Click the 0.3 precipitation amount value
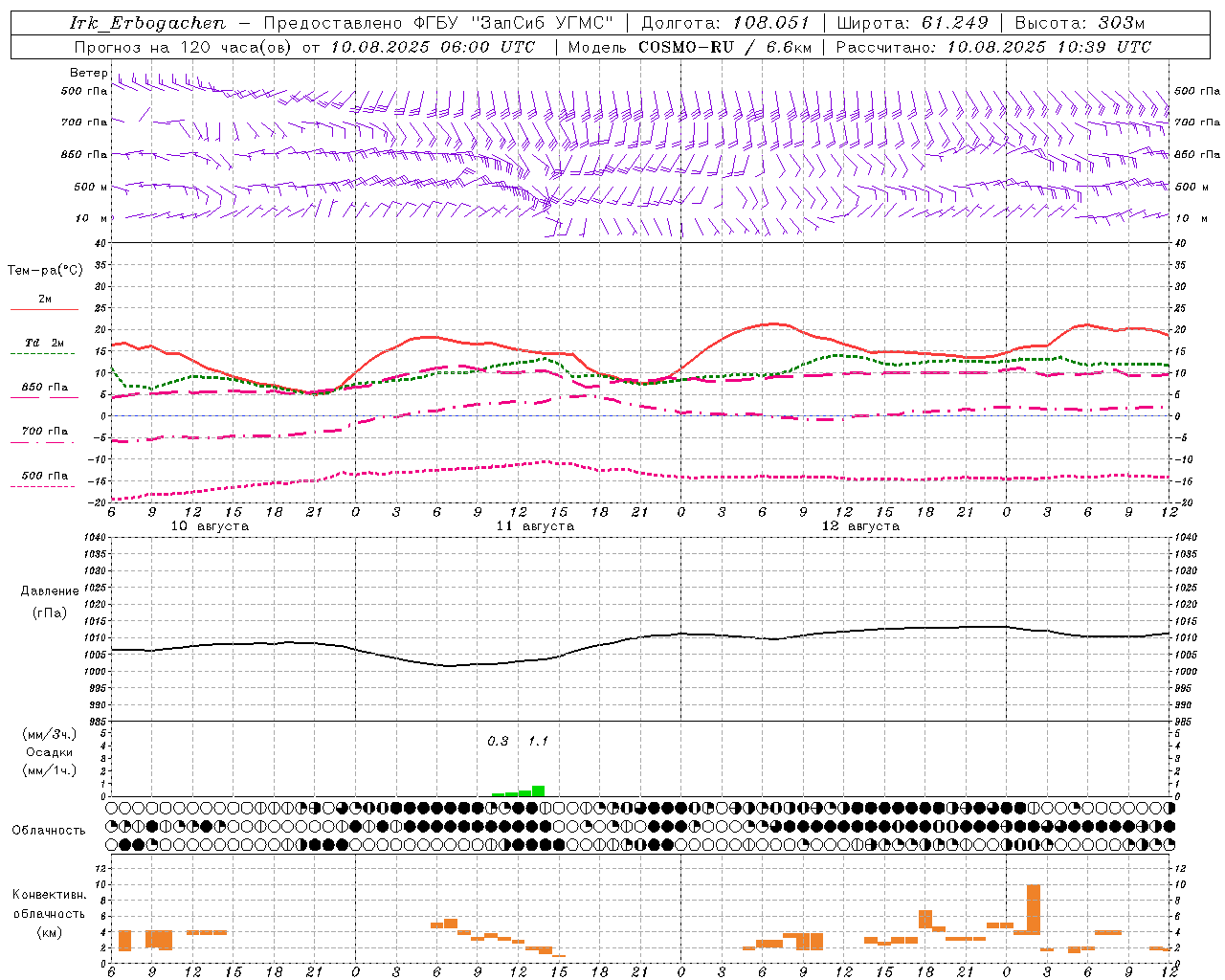Viewport: 1225px width, 980px height. (498, 742)
